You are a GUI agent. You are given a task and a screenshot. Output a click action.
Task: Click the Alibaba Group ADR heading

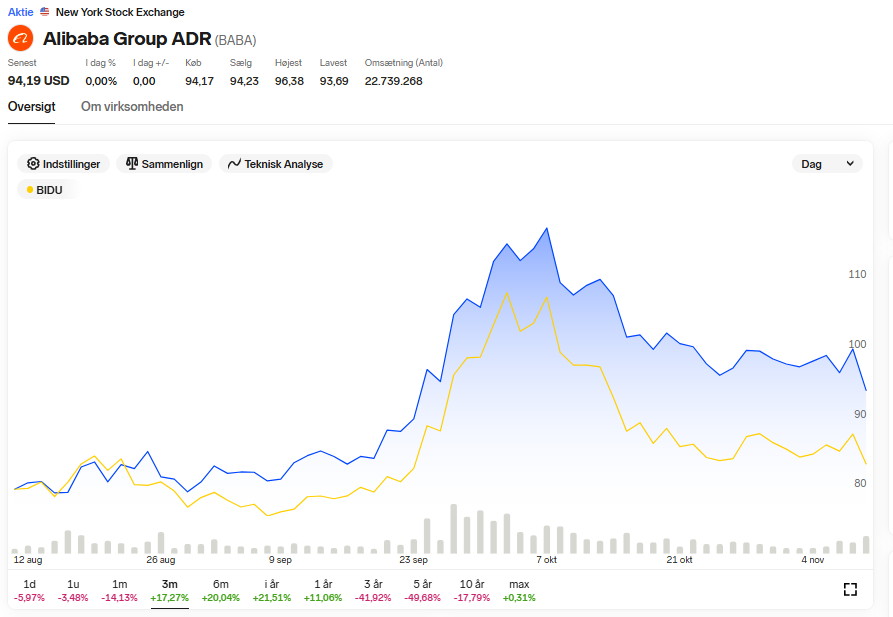127,39
